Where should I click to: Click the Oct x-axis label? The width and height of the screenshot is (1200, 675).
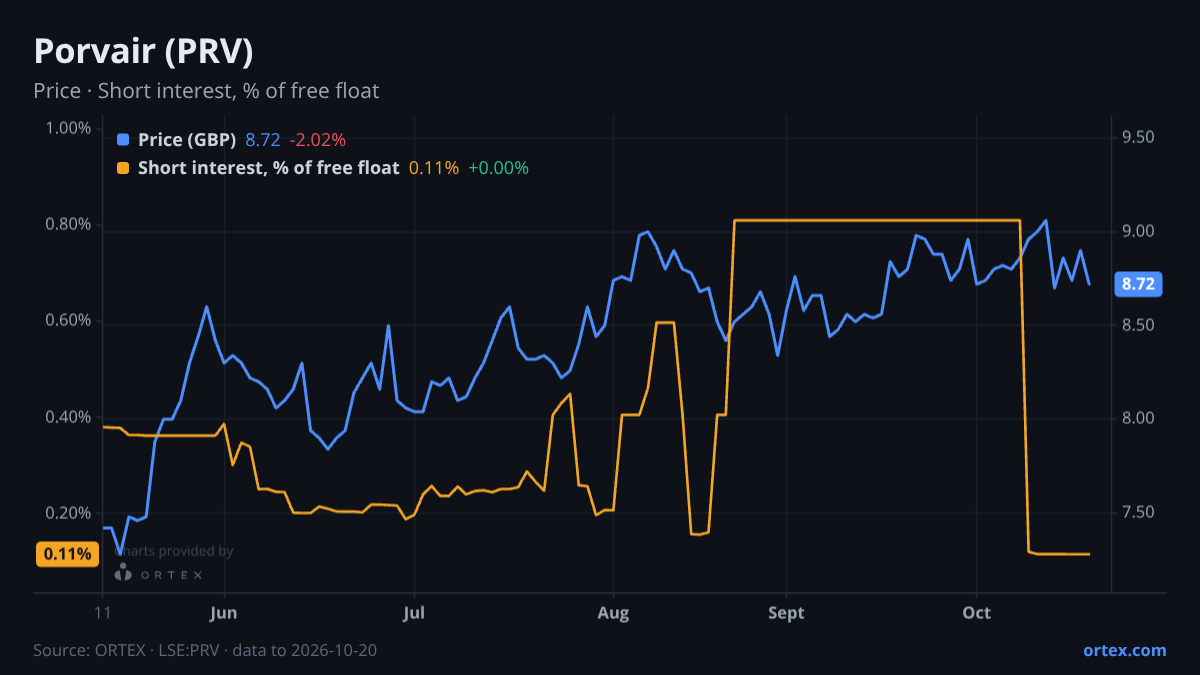point(976,613)
